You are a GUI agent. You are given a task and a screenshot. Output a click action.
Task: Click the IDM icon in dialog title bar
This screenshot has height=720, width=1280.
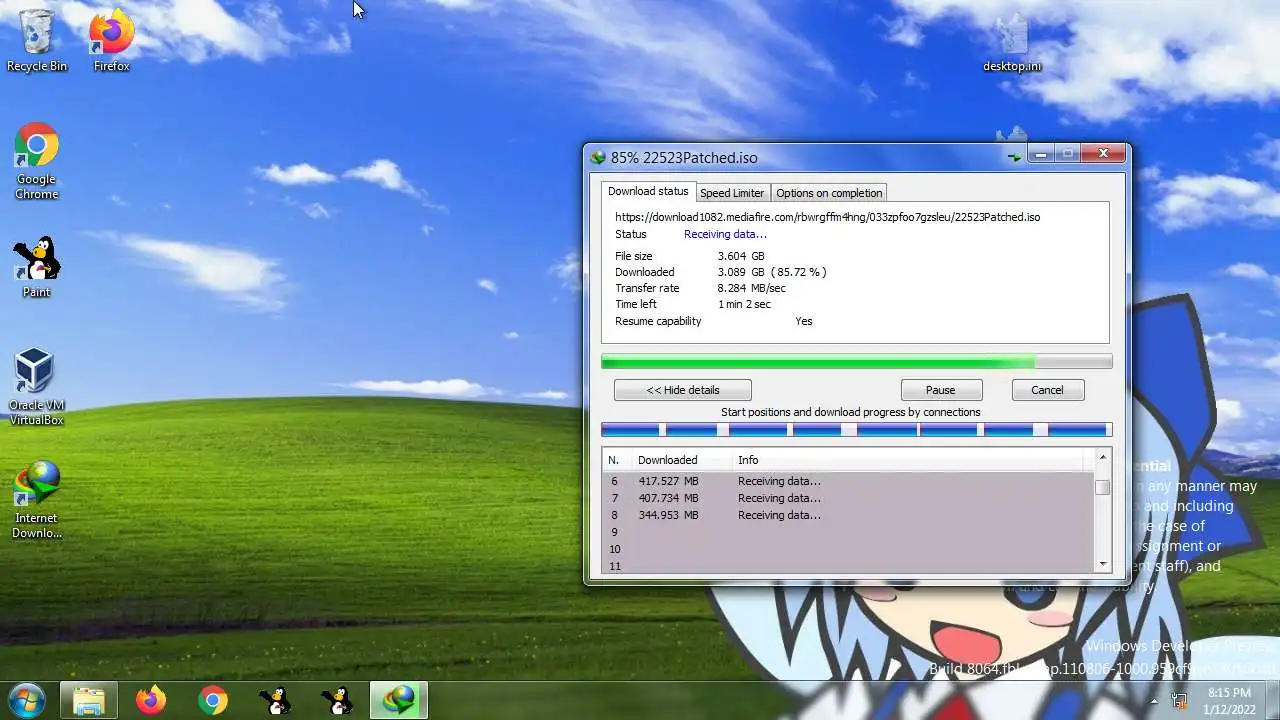pos(598,157)
